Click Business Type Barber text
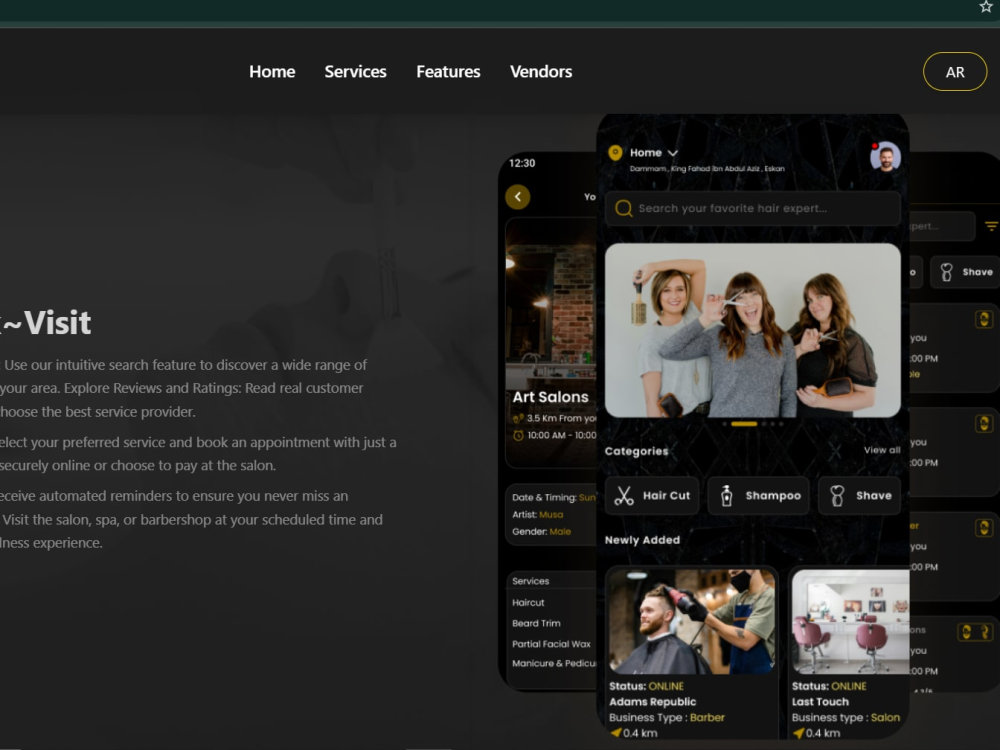This screenshot has width=1000, height=750. pos(666,717)
